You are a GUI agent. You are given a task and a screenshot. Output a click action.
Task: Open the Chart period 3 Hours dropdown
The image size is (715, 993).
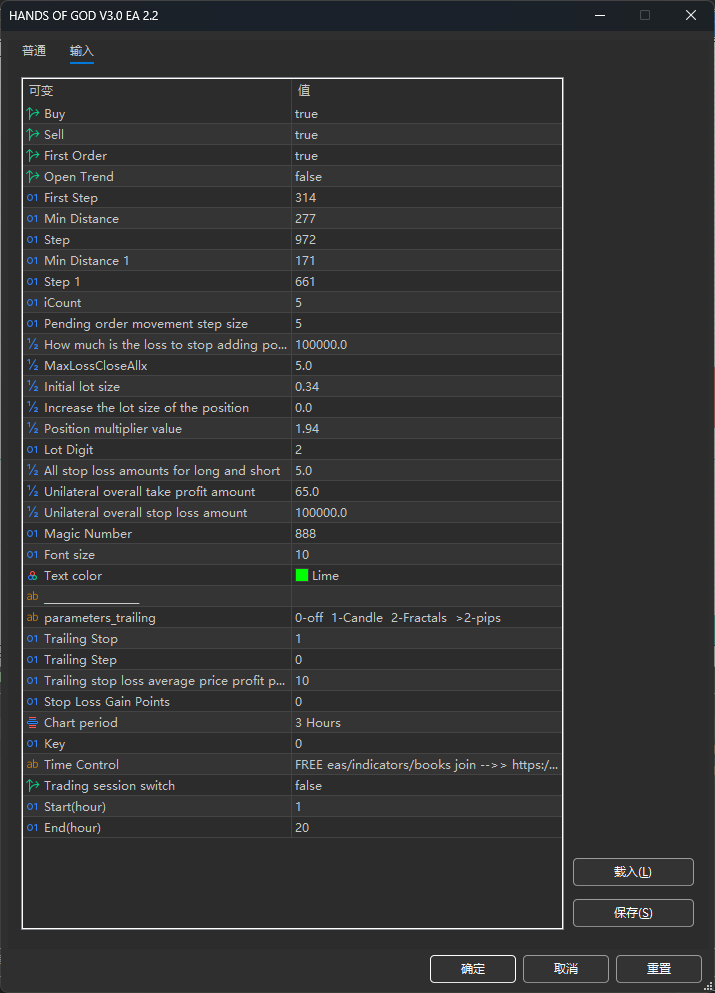[x=426, y=723]
